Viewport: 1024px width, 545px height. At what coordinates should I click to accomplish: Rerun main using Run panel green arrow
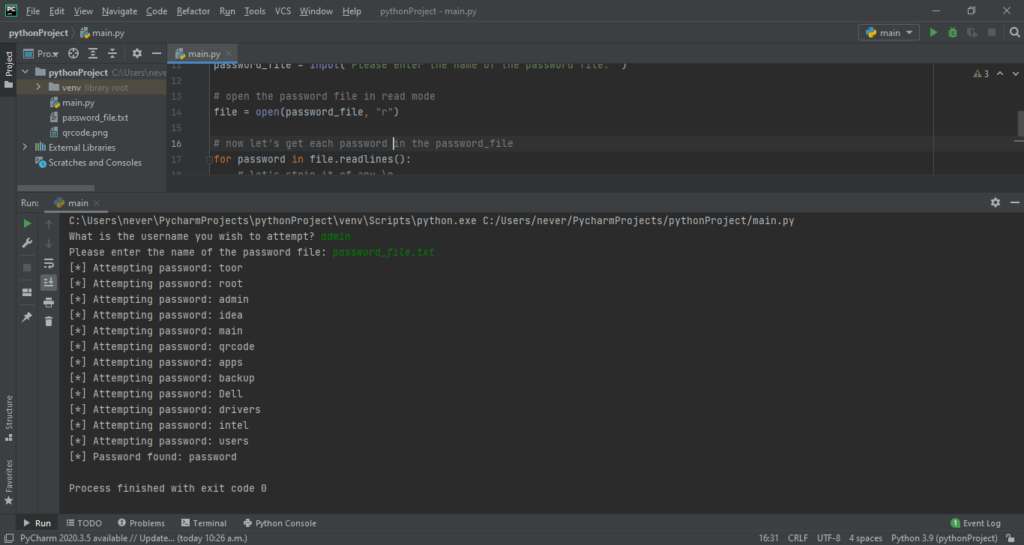pyautogui.click(x=27, y=223)
